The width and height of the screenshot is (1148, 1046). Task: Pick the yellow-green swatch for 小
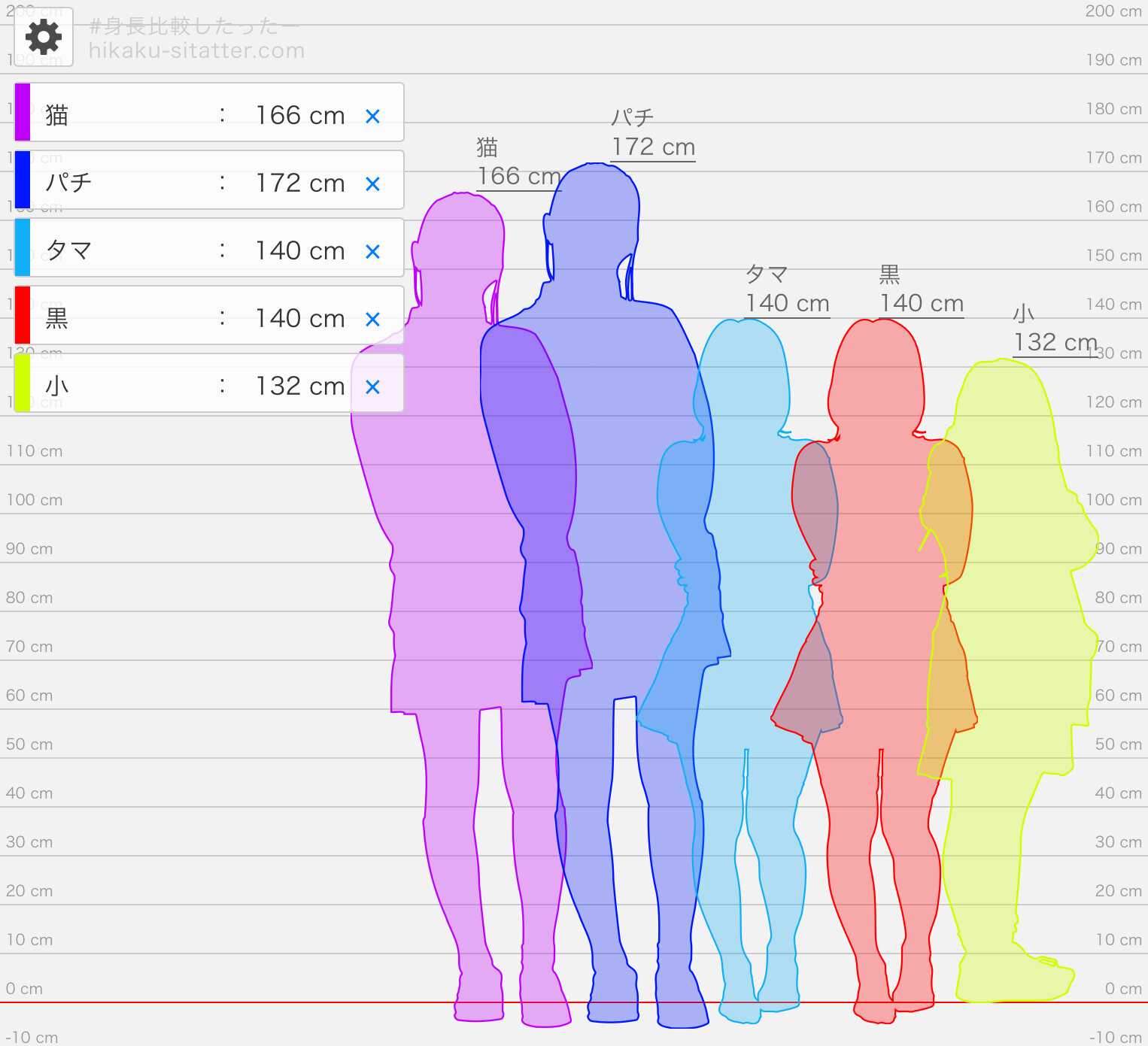pos(23,383)
